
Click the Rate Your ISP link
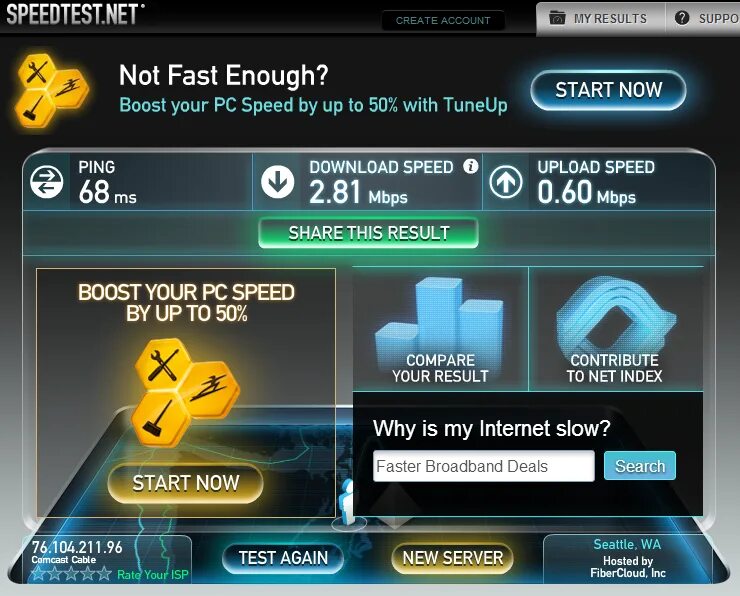click(152, 574)
